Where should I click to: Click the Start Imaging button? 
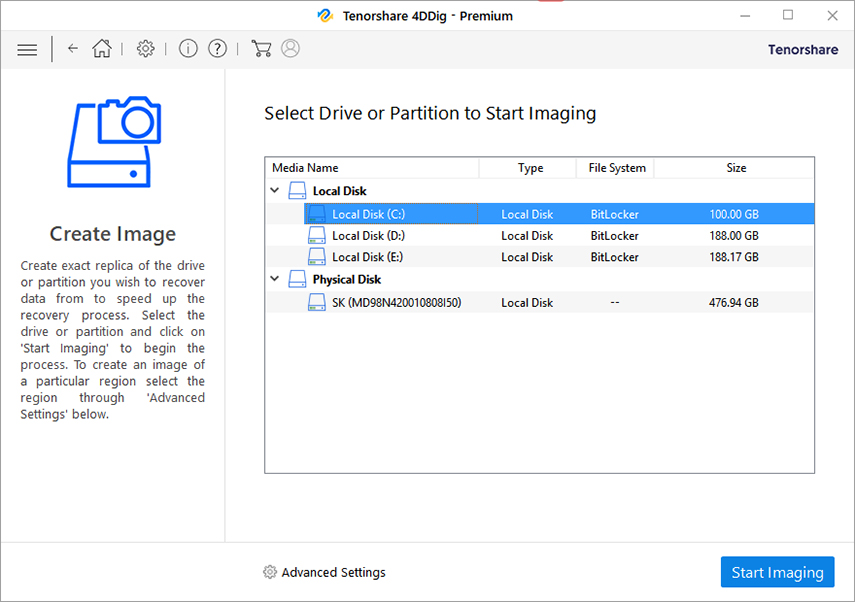(777, 572)
